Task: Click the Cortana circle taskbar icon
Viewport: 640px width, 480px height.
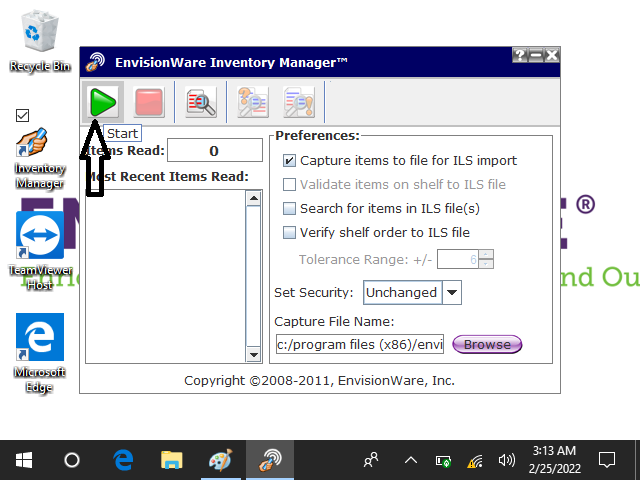Action: pos(72,460)
